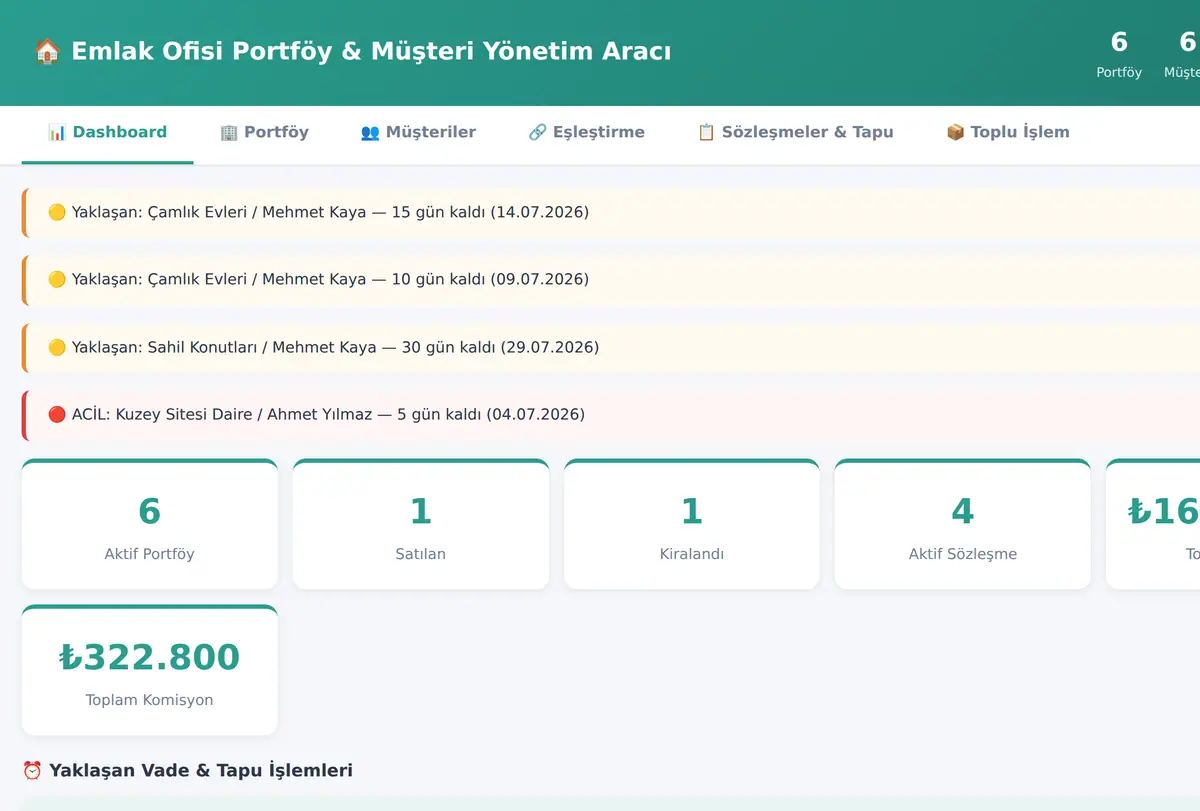Click the house icon in the header title
1200x811 pixels.
pyautogui.click(x=46, y=51)
